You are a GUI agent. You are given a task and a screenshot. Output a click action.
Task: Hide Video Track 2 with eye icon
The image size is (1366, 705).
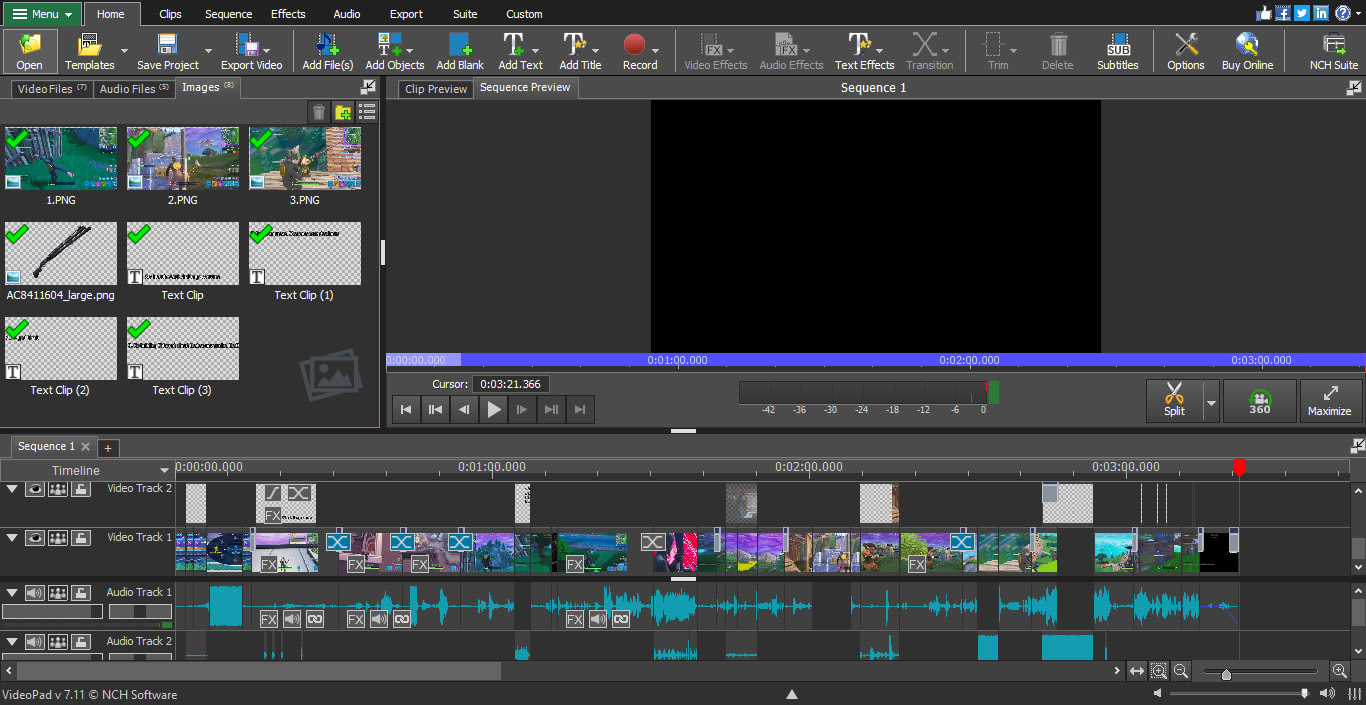(35, 489)
